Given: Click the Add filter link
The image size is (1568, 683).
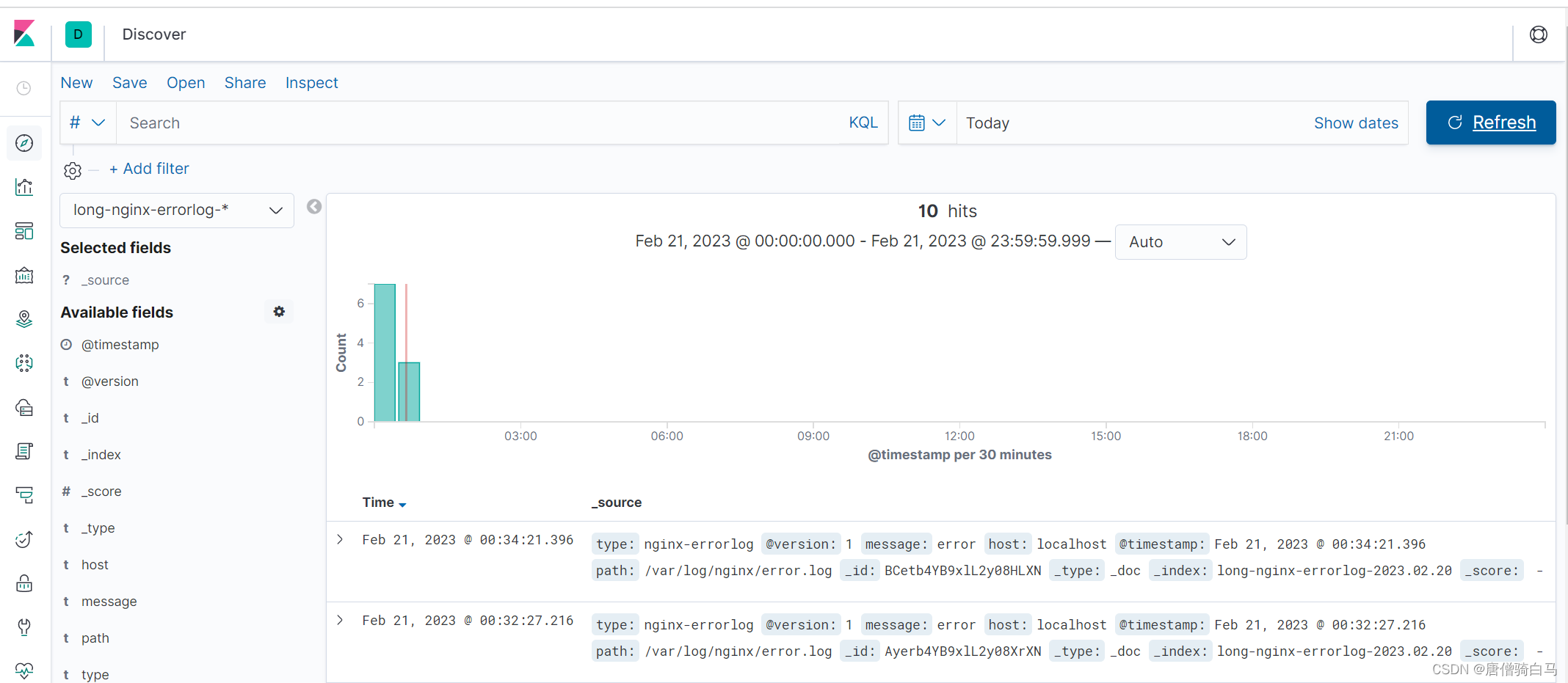Looking at the screenshot, I should (x=149, y=168).
